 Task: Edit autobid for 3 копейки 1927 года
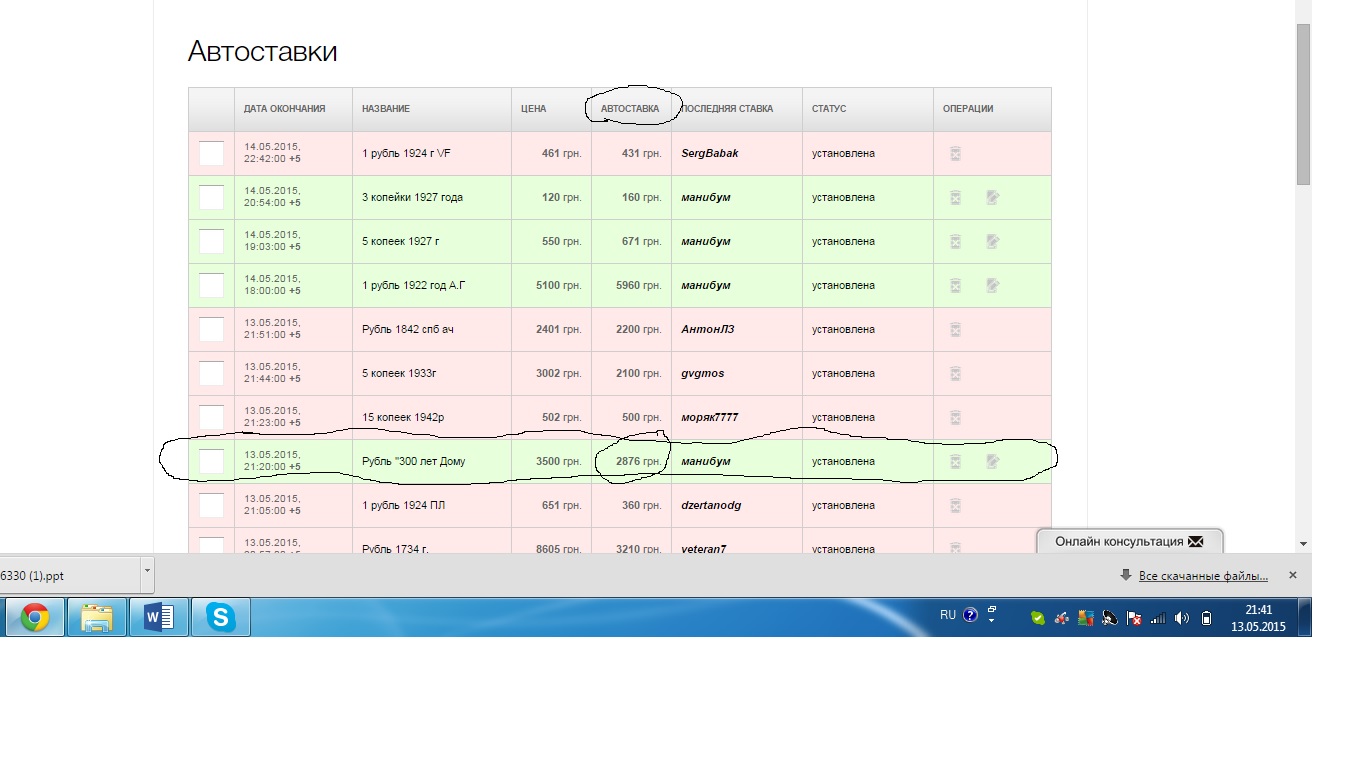click(992, 198)
